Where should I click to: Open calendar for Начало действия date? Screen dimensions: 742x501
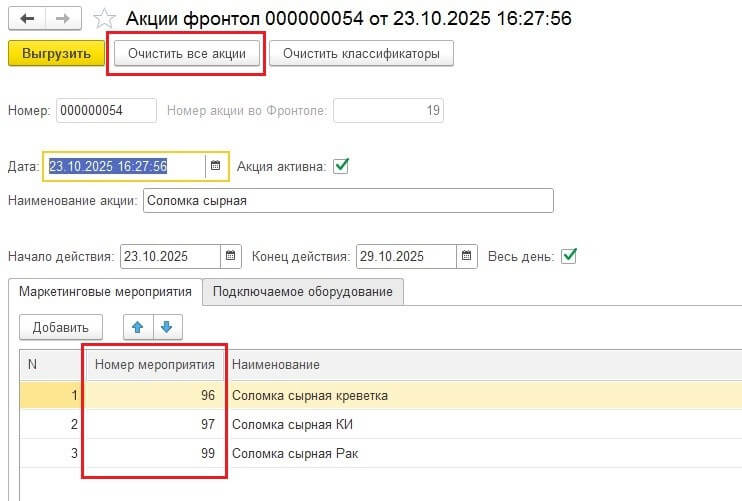(x=231, y=256)
